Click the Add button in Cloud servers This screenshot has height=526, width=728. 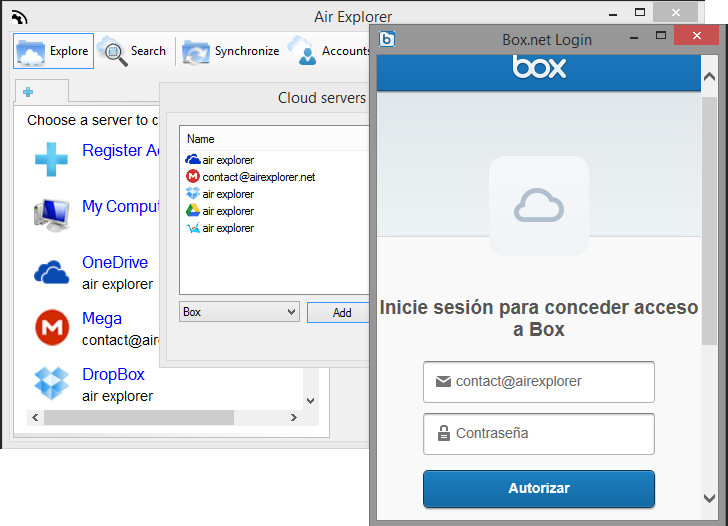[338, 313]
